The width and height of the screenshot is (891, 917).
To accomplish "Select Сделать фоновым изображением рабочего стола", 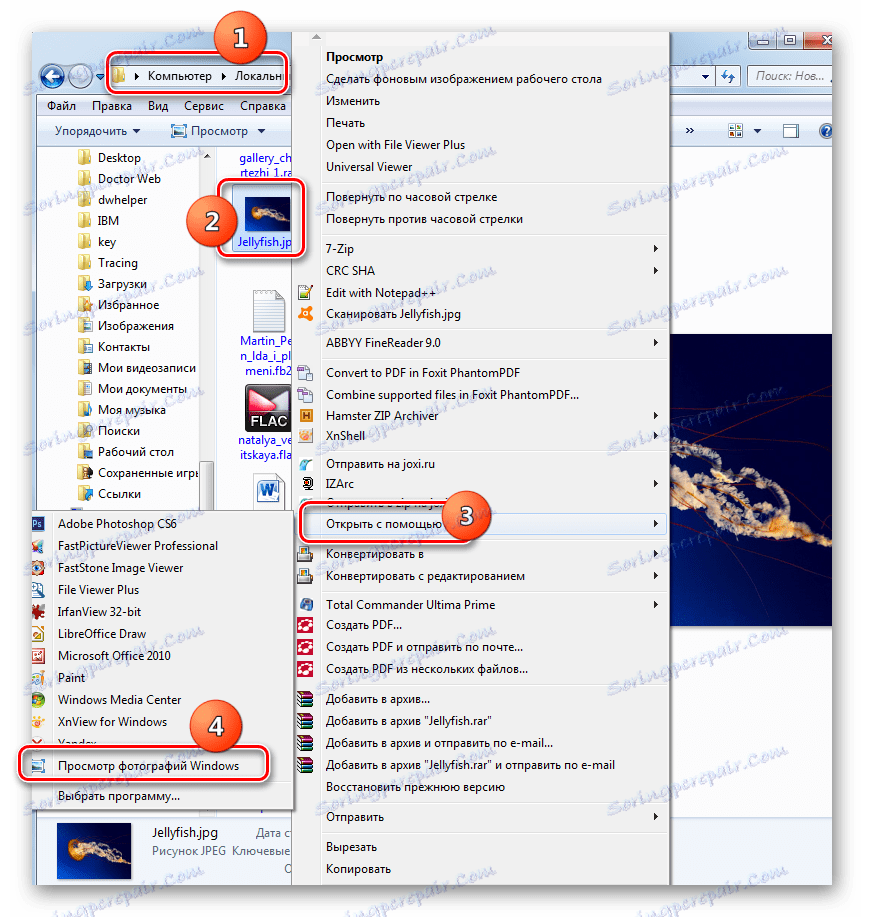I will (464, 79).
